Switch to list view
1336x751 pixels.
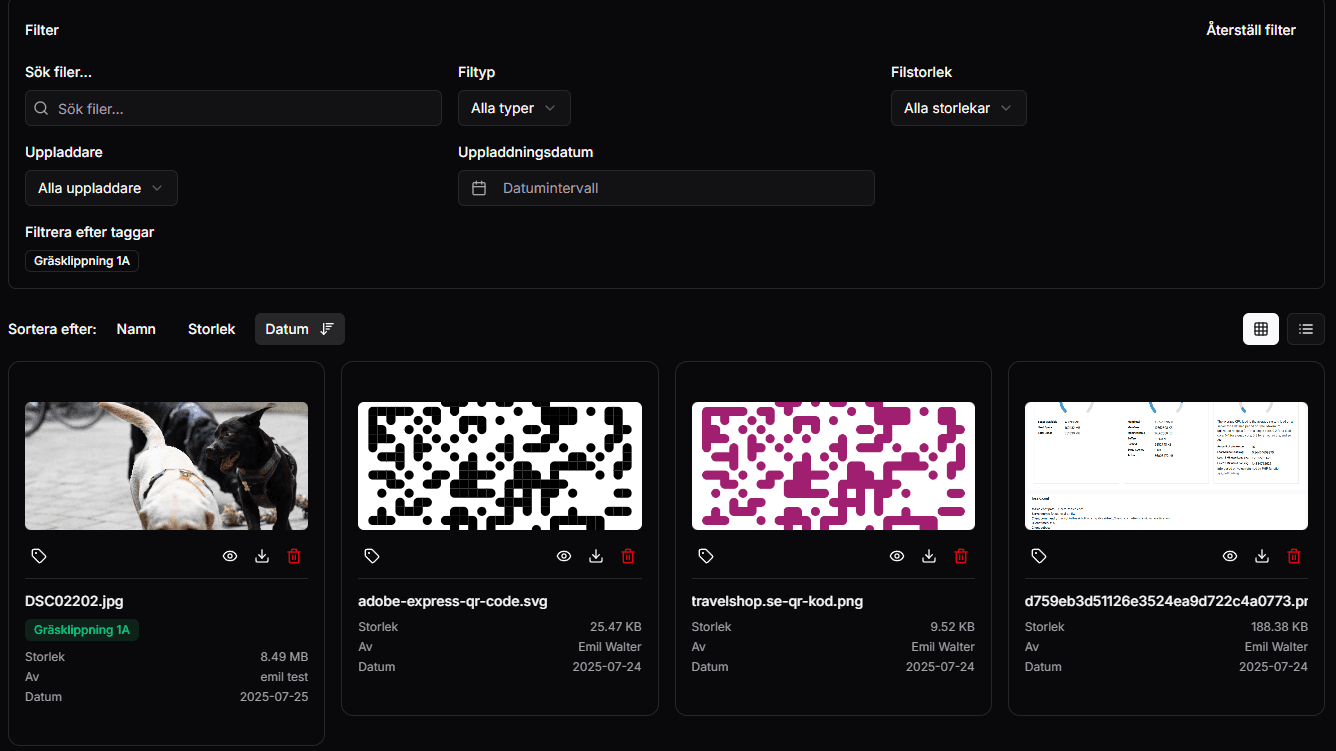pos(1306,329)
